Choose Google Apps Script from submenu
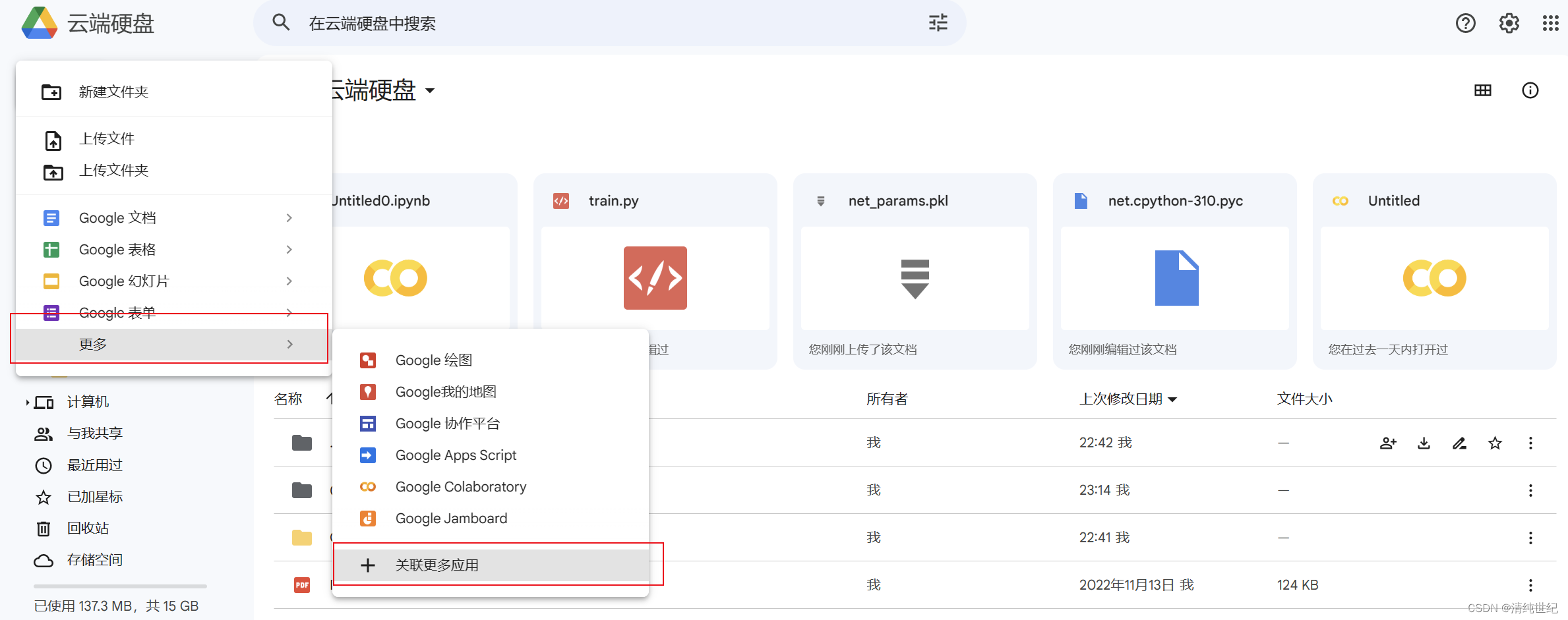1568x620 pixels. click(491, 455)
